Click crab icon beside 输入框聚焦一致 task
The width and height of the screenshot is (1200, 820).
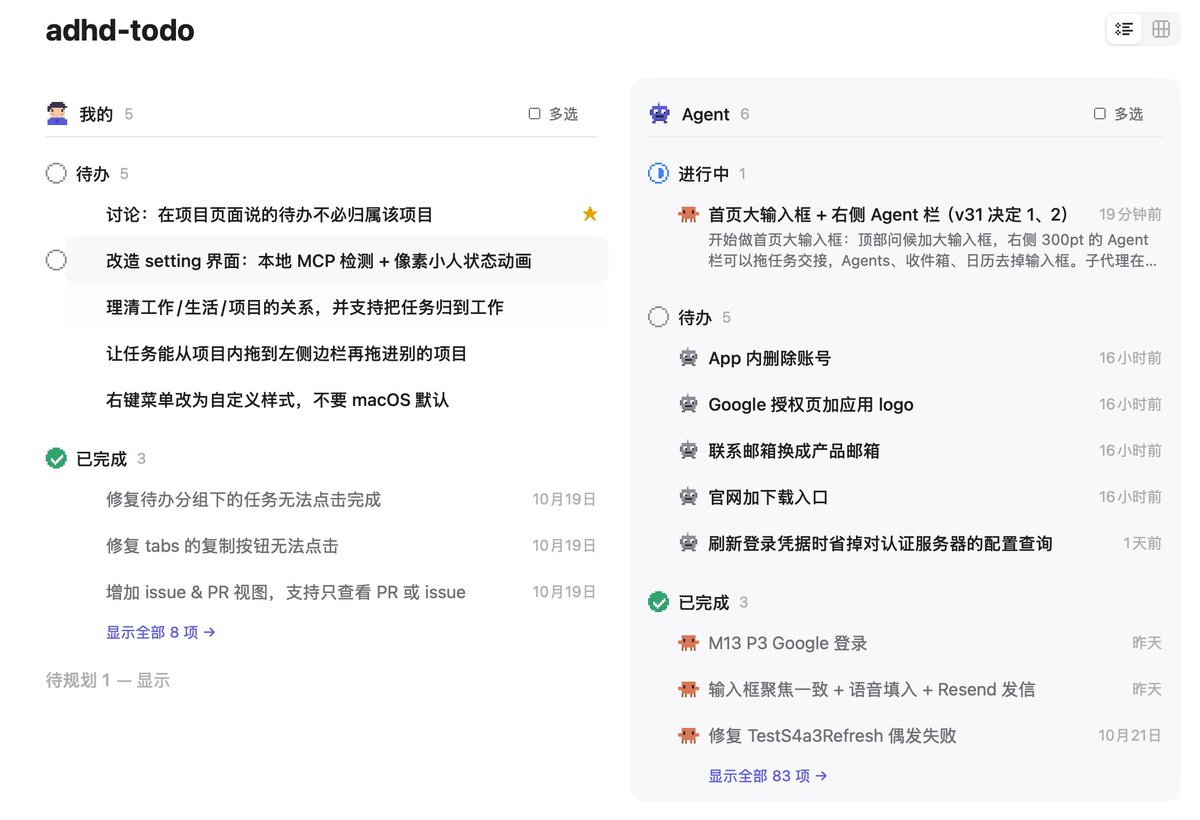(x=688, y=689)
